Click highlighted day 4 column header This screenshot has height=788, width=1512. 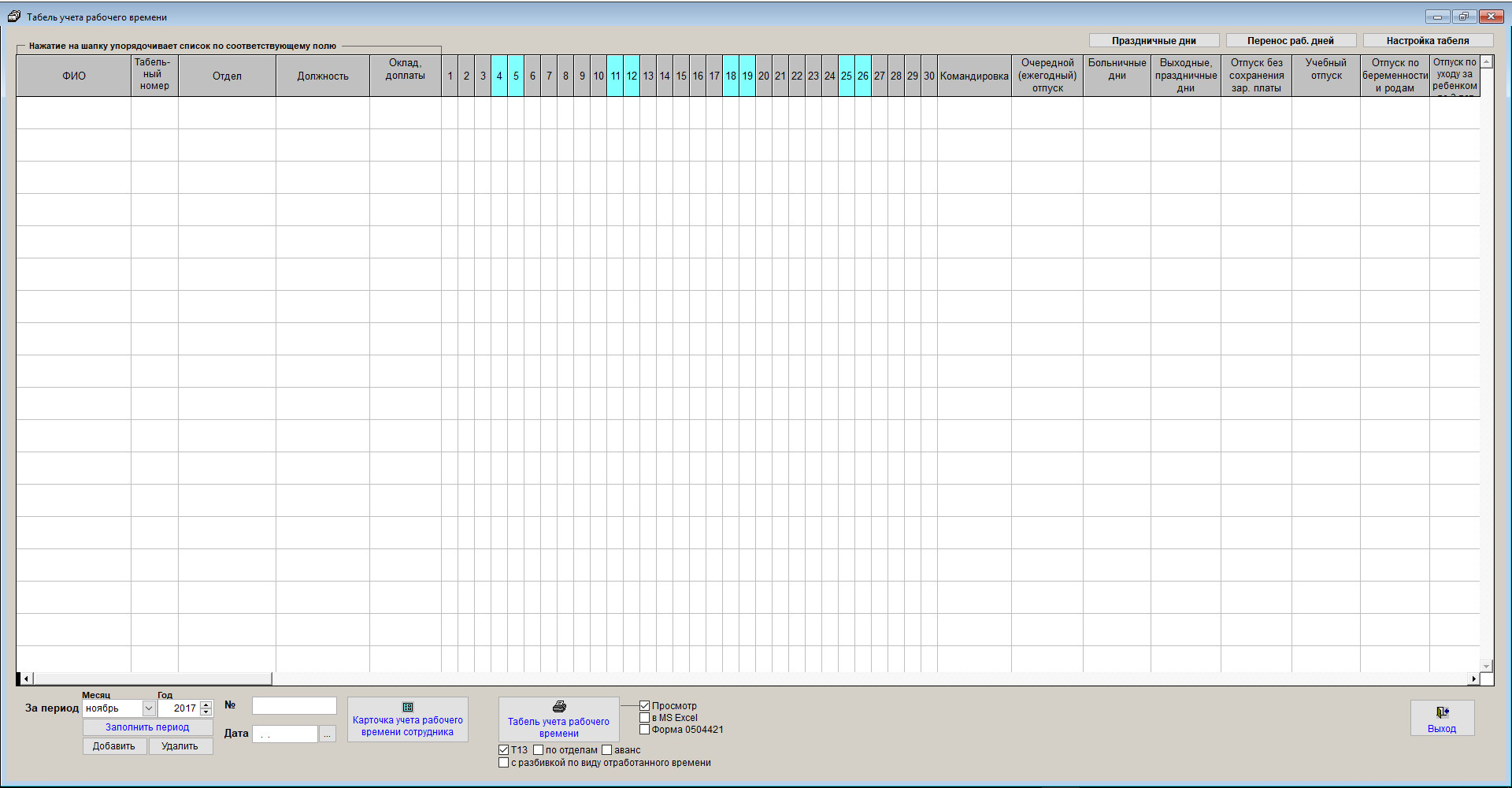click(x=499, y=76)
